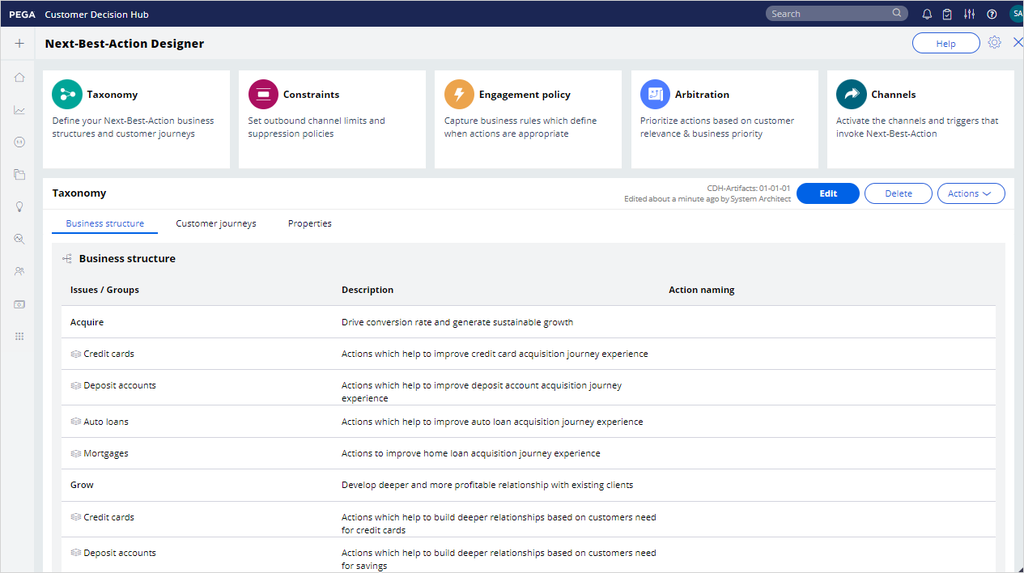Switch to the Properties tab

309,224
